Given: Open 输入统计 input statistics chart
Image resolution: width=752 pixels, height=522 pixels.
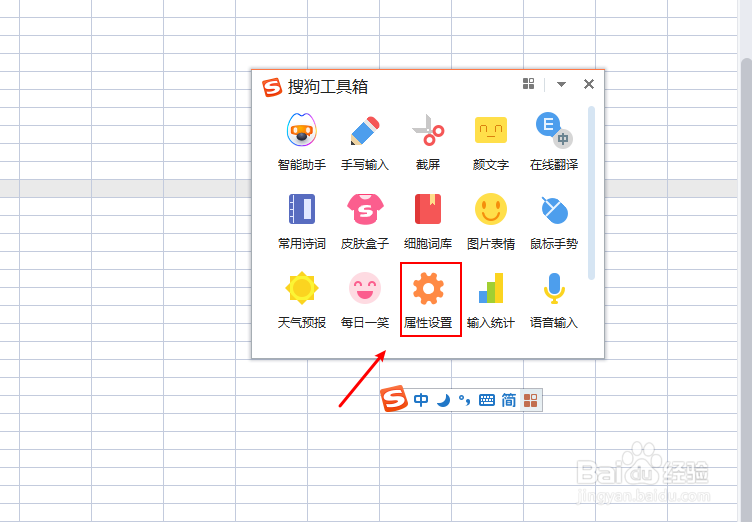Looking at the screenshot, I should click(491, 300).
